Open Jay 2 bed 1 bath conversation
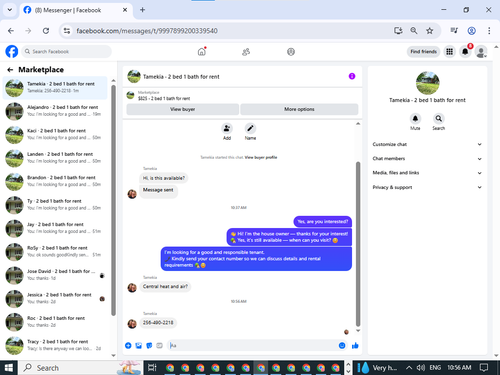This screenshot has height=375, width=500. click(x=55, y=228)
